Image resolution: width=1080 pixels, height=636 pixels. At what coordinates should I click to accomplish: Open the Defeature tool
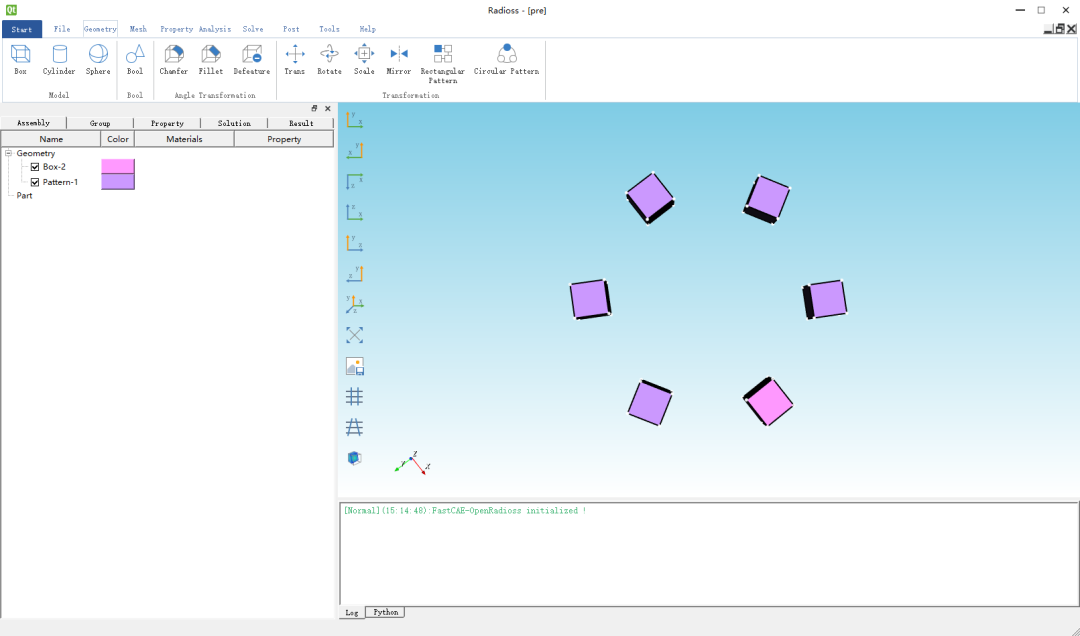tap(251, 60)
